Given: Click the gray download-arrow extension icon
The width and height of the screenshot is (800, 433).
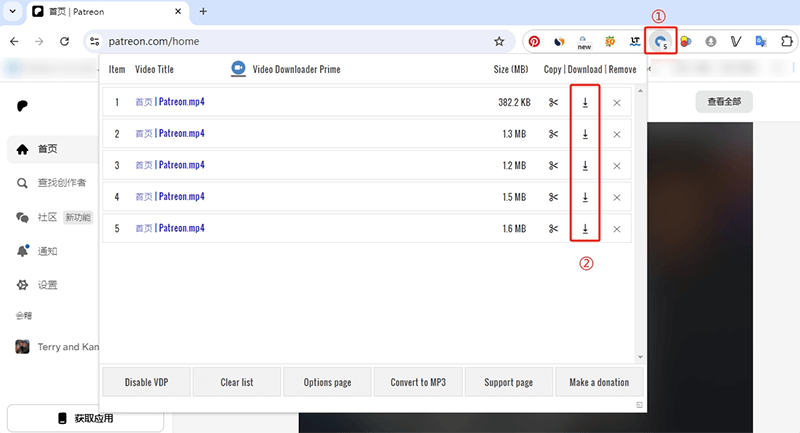Looking at the screenshot, I should [711, 41].
